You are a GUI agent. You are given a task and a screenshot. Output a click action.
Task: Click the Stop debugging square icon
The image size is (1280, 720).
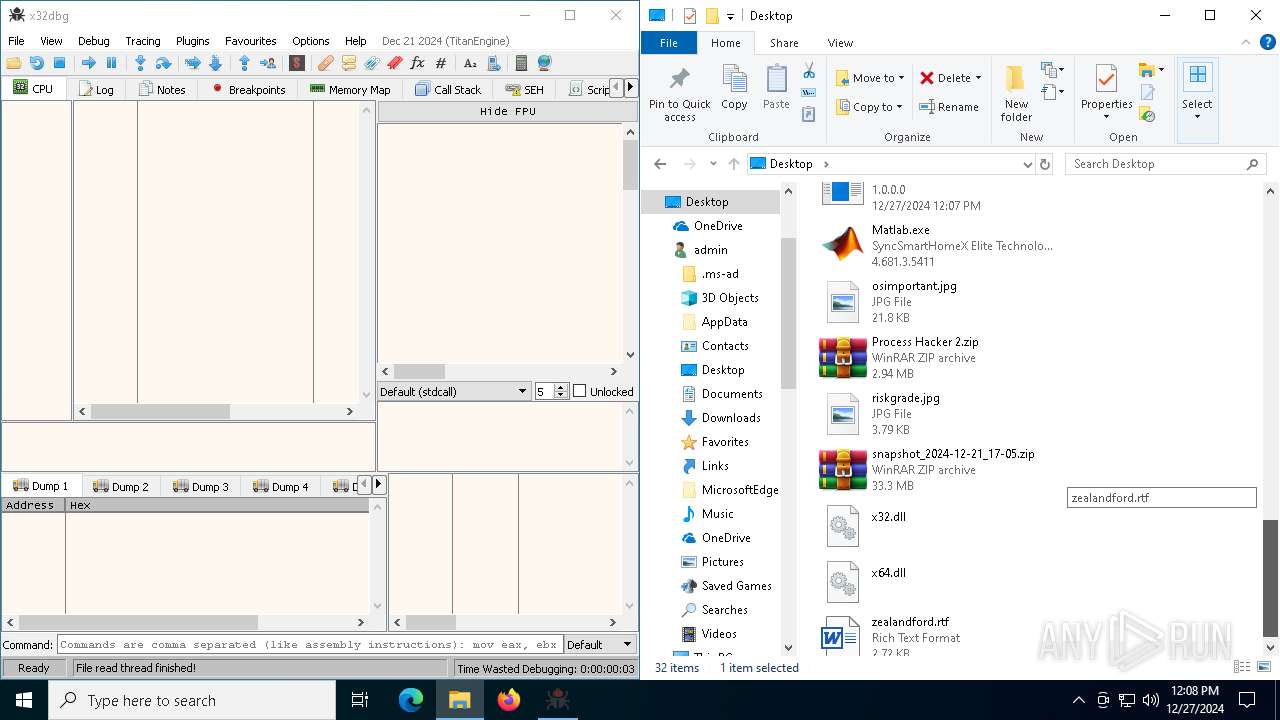pyautogui.click(x=59, y=63)
